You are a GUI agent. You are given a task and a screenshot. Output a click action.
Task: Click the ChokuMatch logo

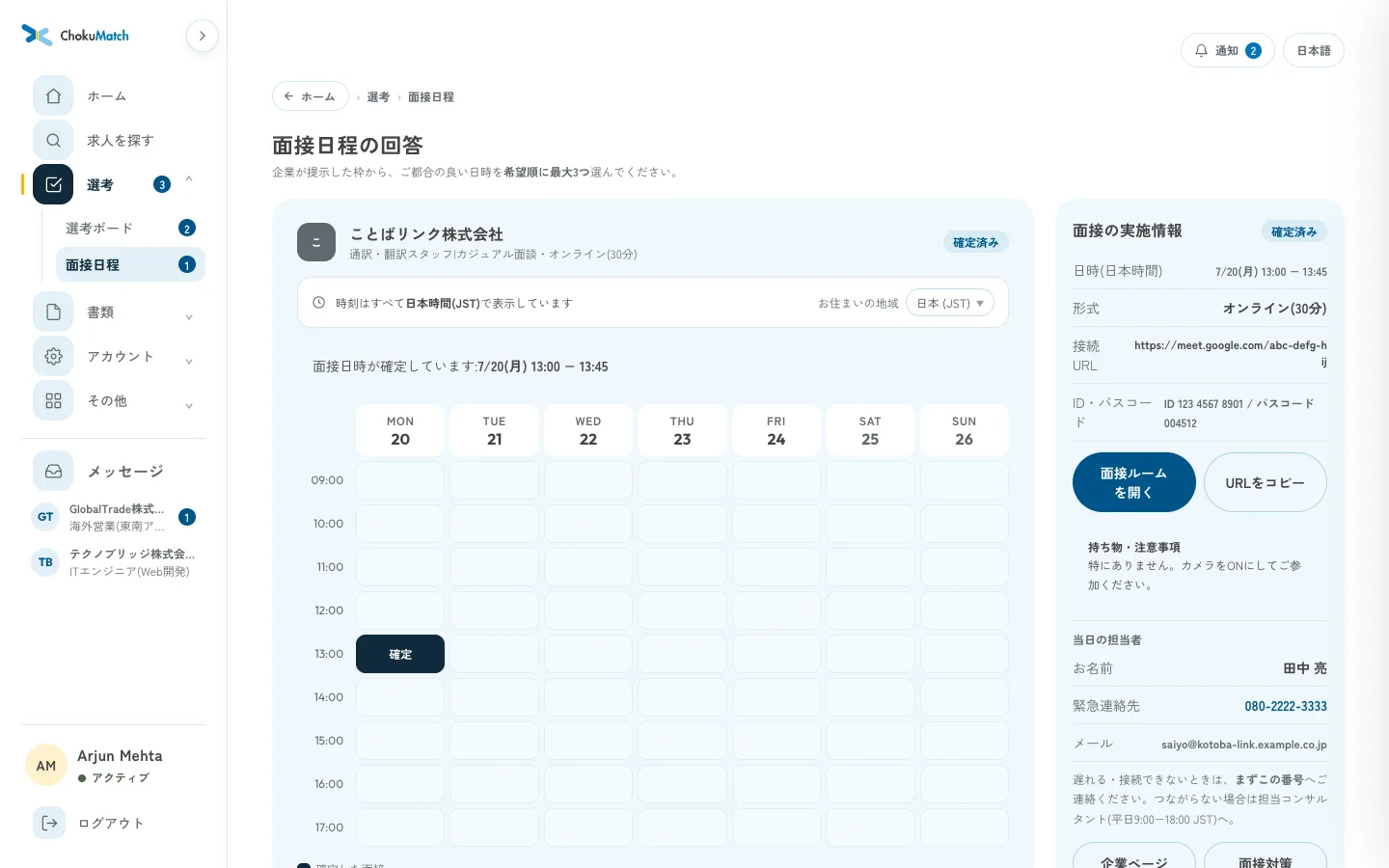coord(75,36)
